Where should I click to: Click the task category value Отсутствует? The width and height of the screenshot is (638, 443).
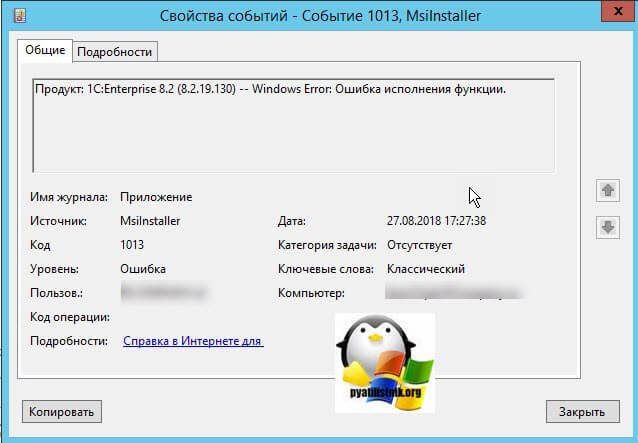[x=420, y=245]
